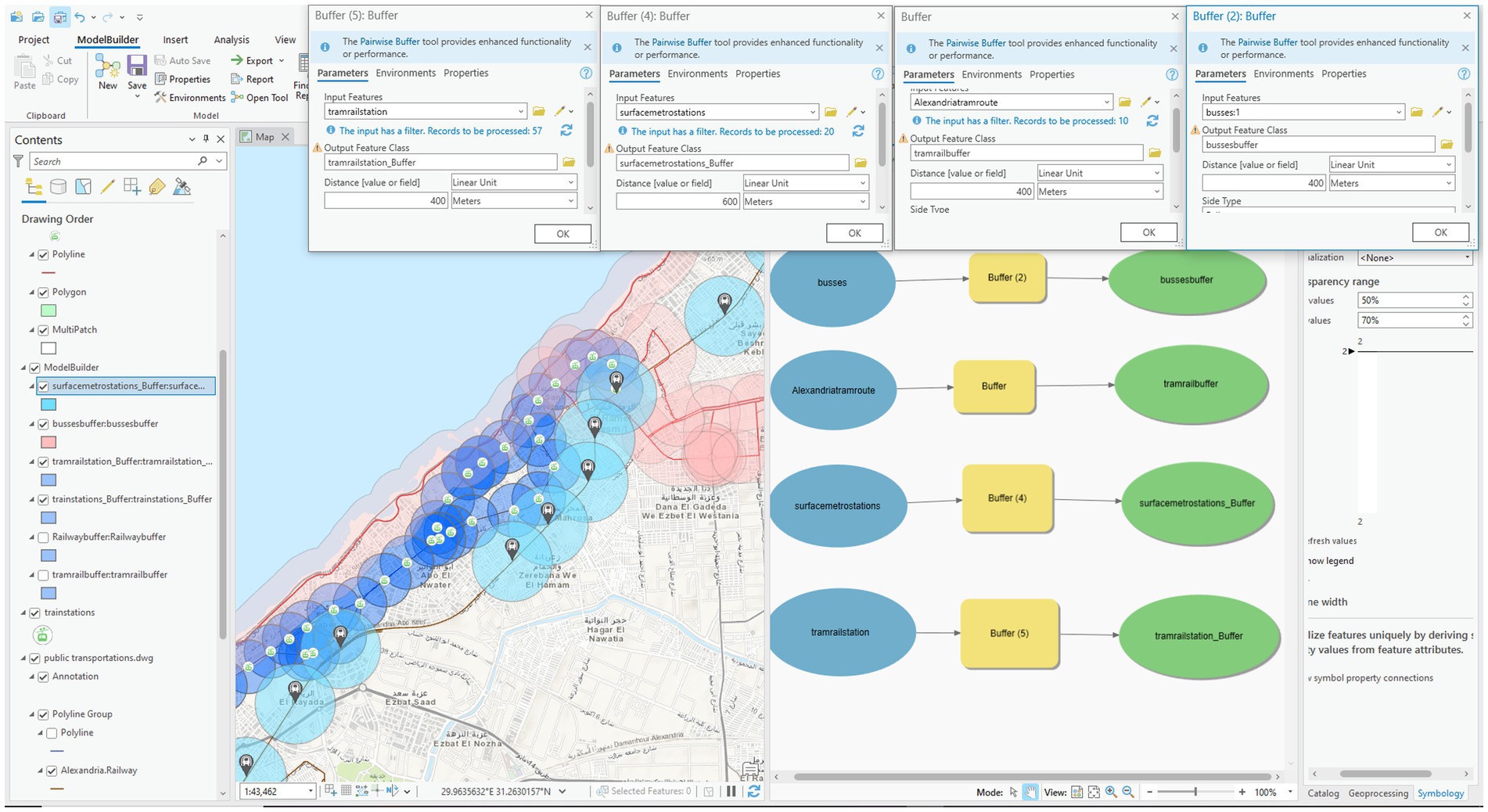Toggle MultiPatch layer visibility
The image size is (1488, 812).
[44, 330]
